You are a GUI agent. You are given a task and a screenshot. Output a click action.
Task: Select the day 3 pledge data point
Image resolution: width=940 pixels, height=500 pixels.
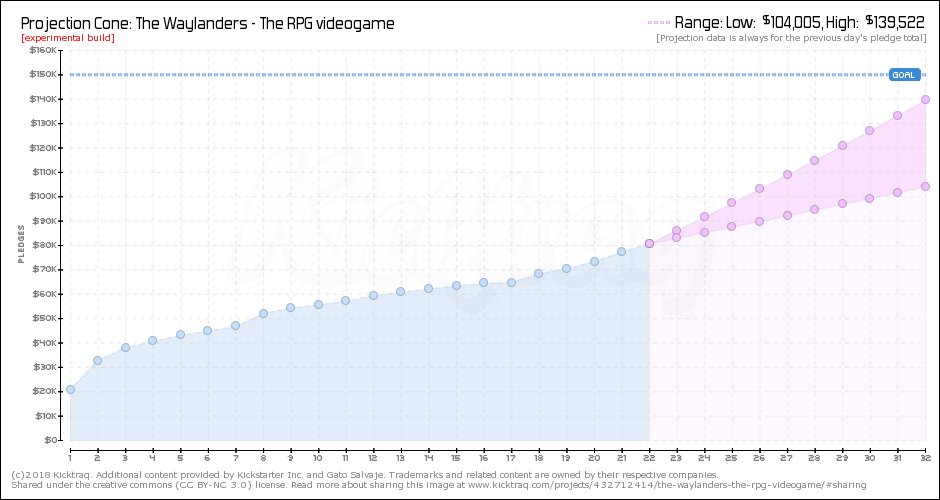125,347
